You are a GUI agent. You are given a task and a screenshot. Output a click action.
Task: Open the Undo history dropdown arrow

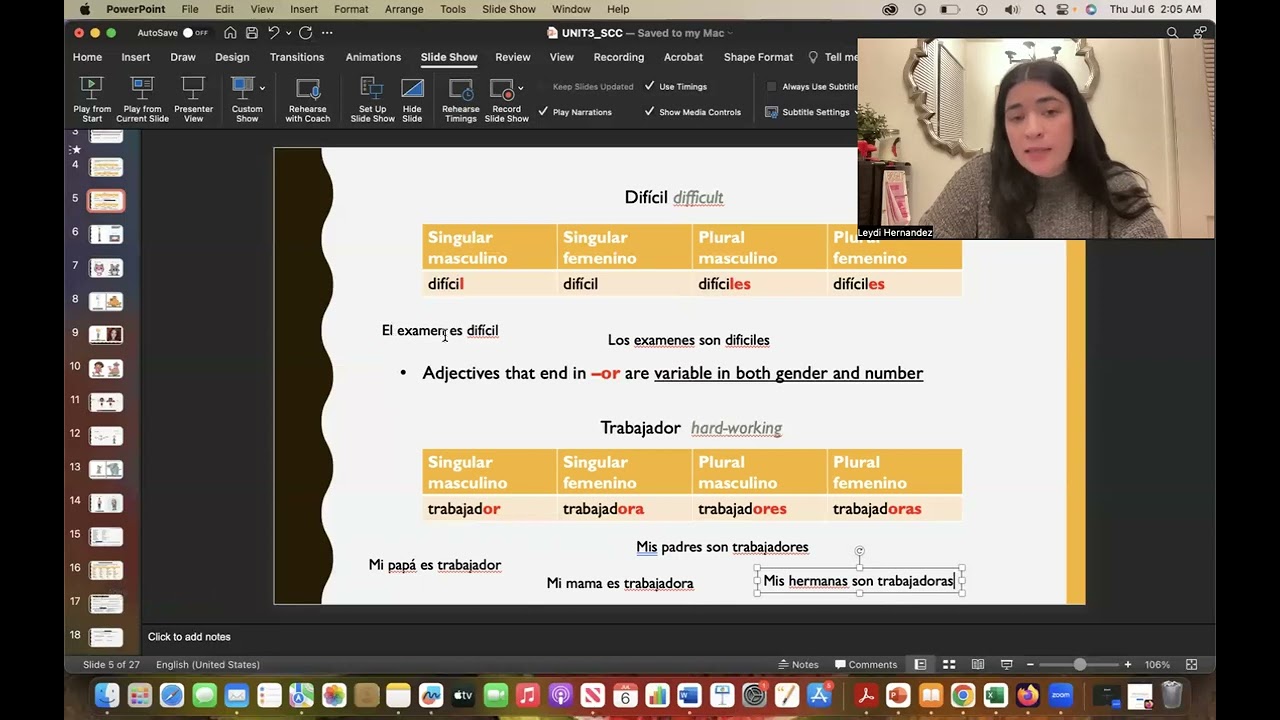[288, 33]
